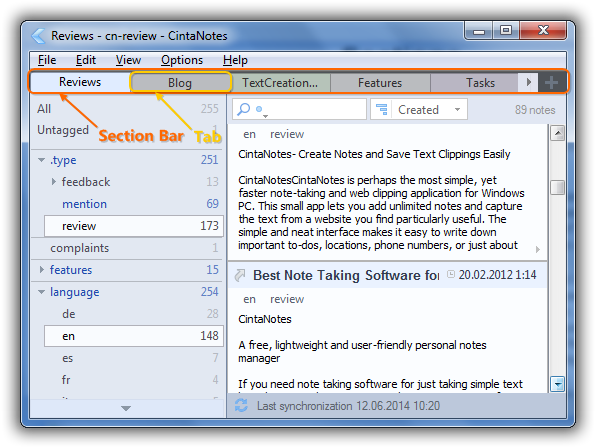Open the View menu
The height and width of the screenshot is (448, 596).
128,60
